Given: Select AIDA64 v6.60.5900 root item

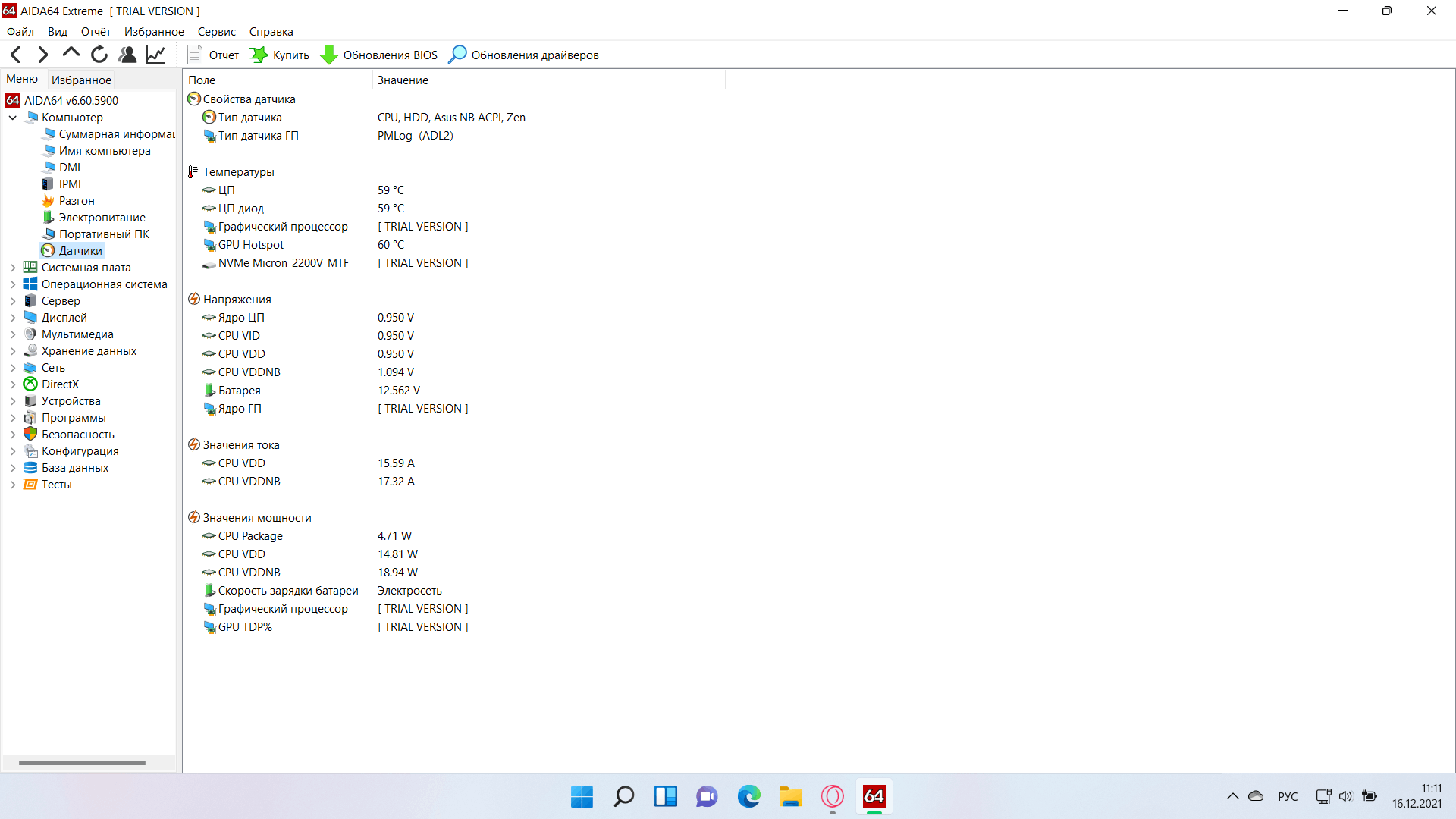Looking at the screenshot, I should click(x=62, y=100).
